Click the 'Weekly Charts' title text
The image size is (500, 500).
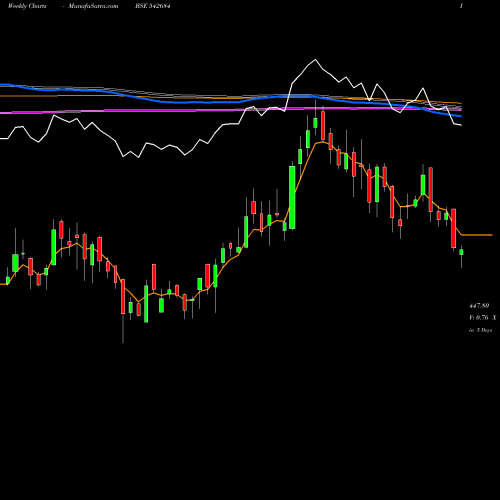[x=27, y=6]
